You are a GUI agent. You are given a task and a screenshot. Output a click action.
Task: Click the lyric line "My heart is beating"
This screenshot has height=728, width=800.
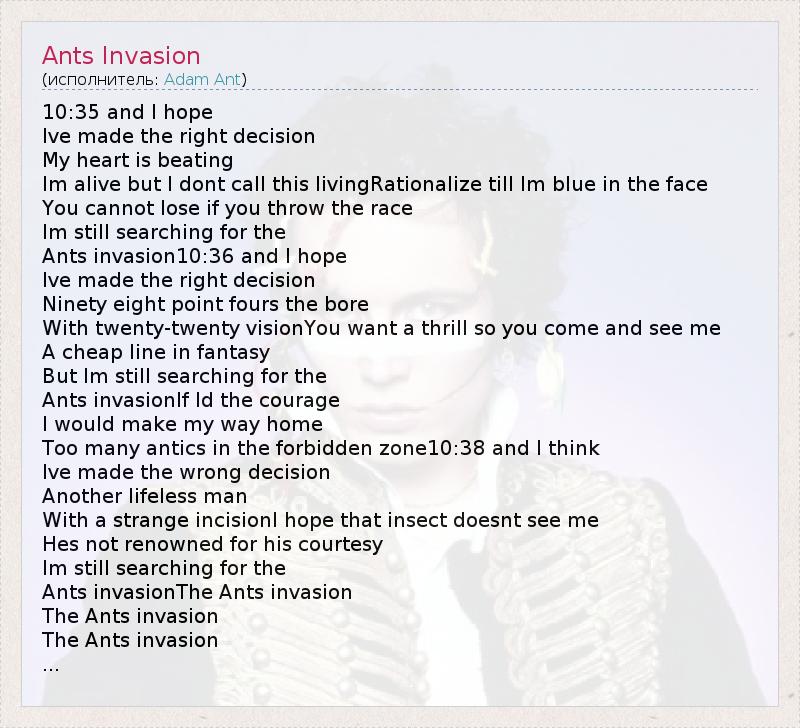[x=138, y=160]
